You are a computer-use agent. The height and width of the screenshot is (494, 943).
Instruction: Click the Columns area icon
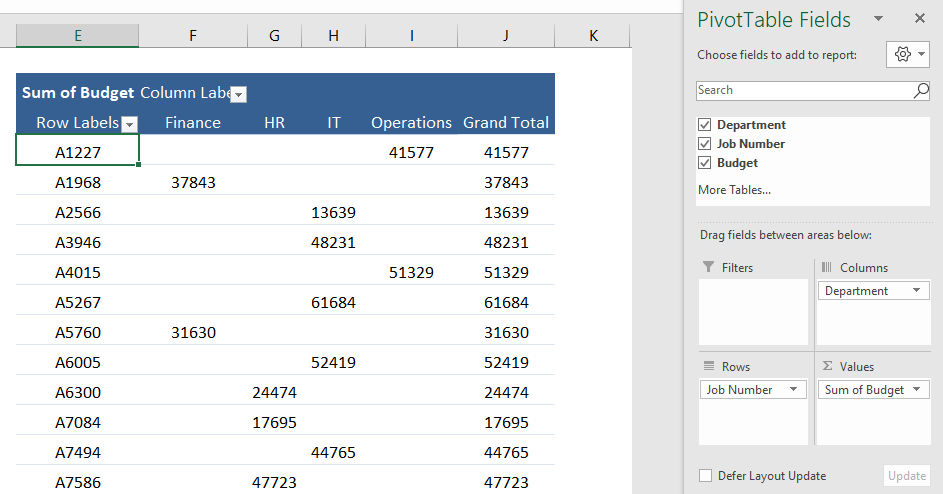(827, 267)
